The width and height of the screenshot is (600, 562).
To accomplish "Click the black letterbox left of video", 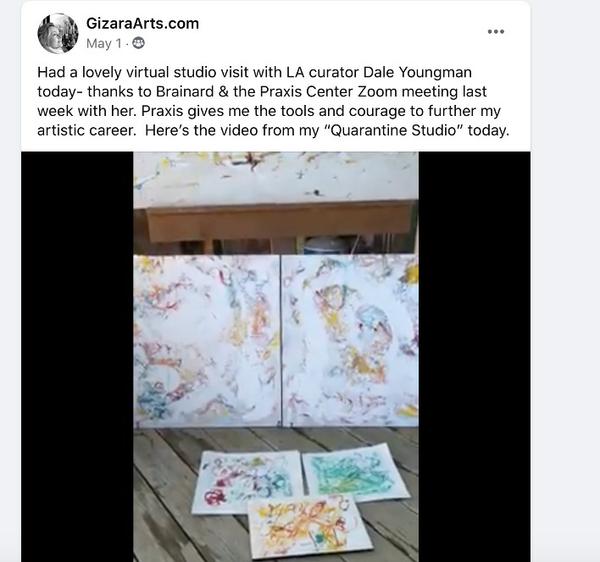I will click(77, 357).
